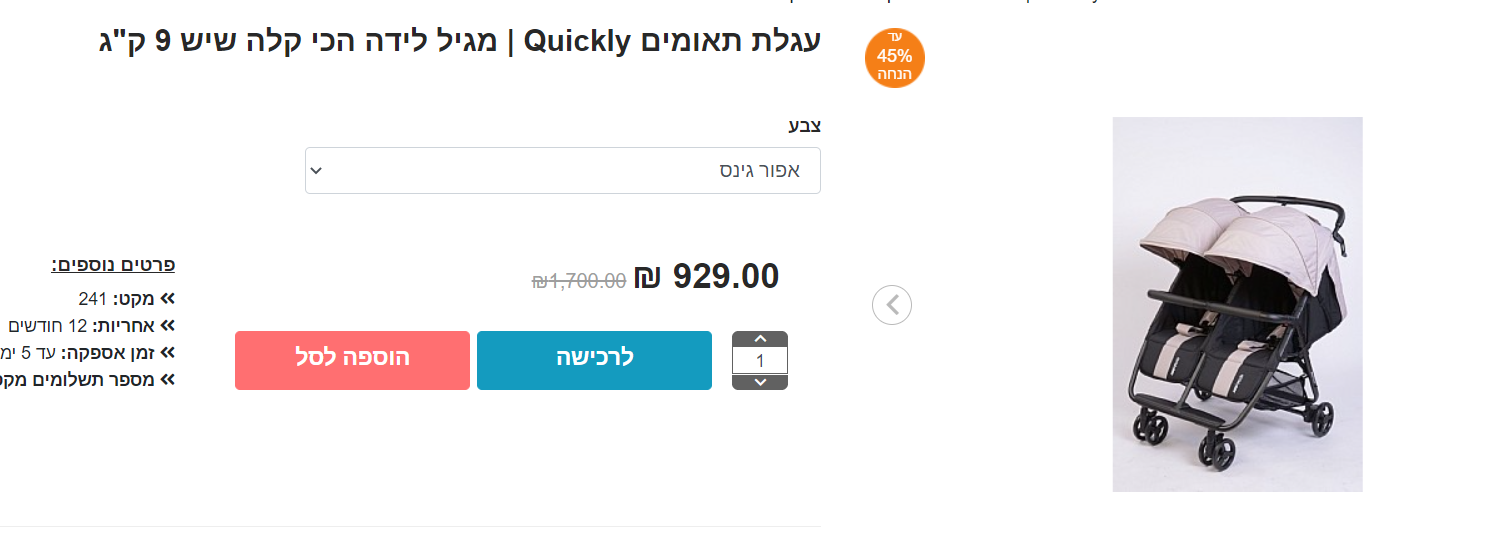Increase quantity with the up arrow
The image size is (1499, 534).
(760, 339)
